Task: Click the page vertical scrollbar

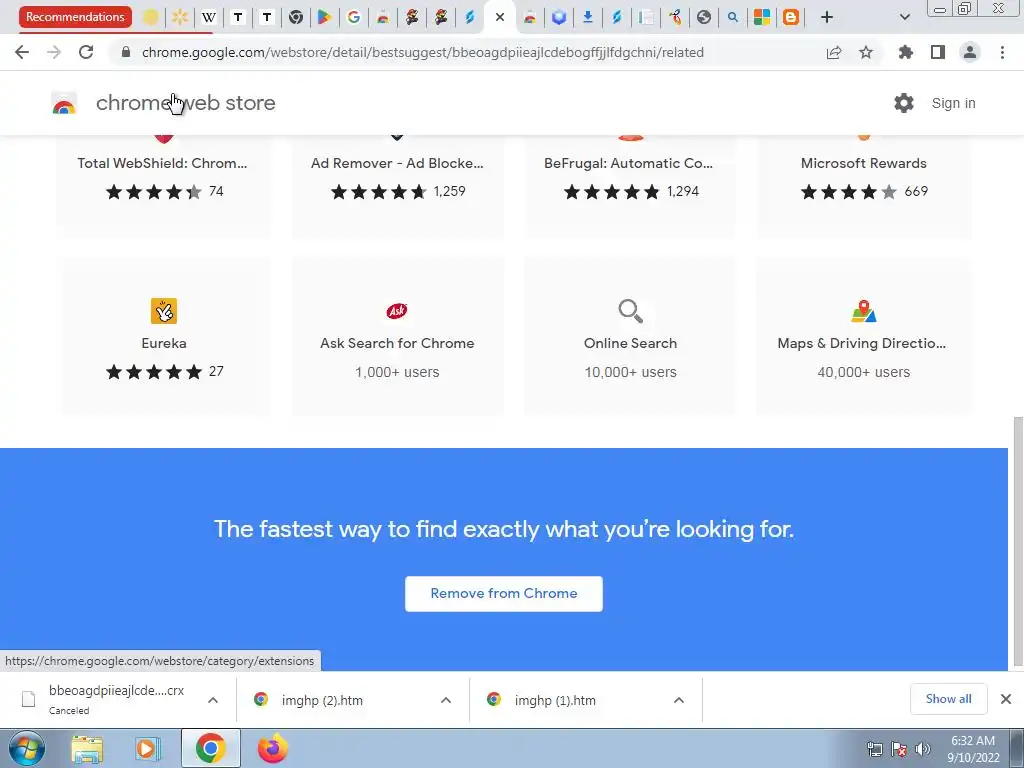Action: point(1018,542)
